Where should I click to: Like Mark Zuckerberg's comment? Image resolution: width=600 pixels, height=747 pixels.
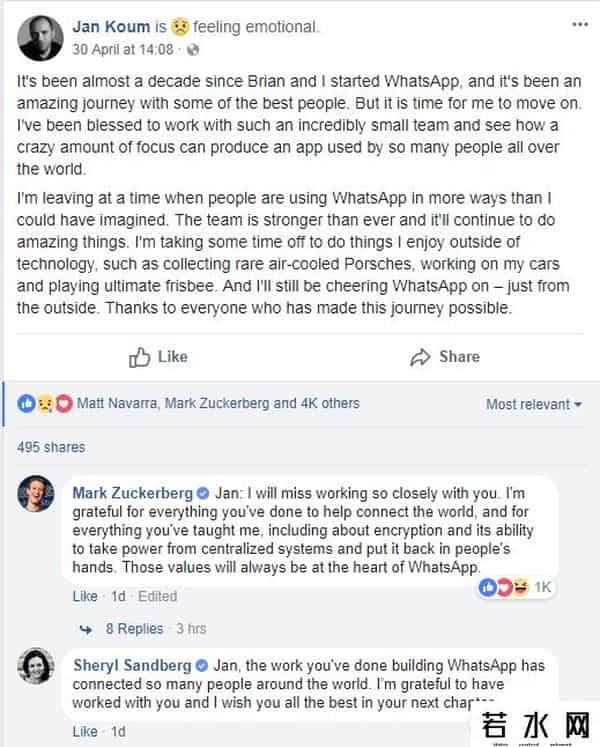click(x=85, y=596)
